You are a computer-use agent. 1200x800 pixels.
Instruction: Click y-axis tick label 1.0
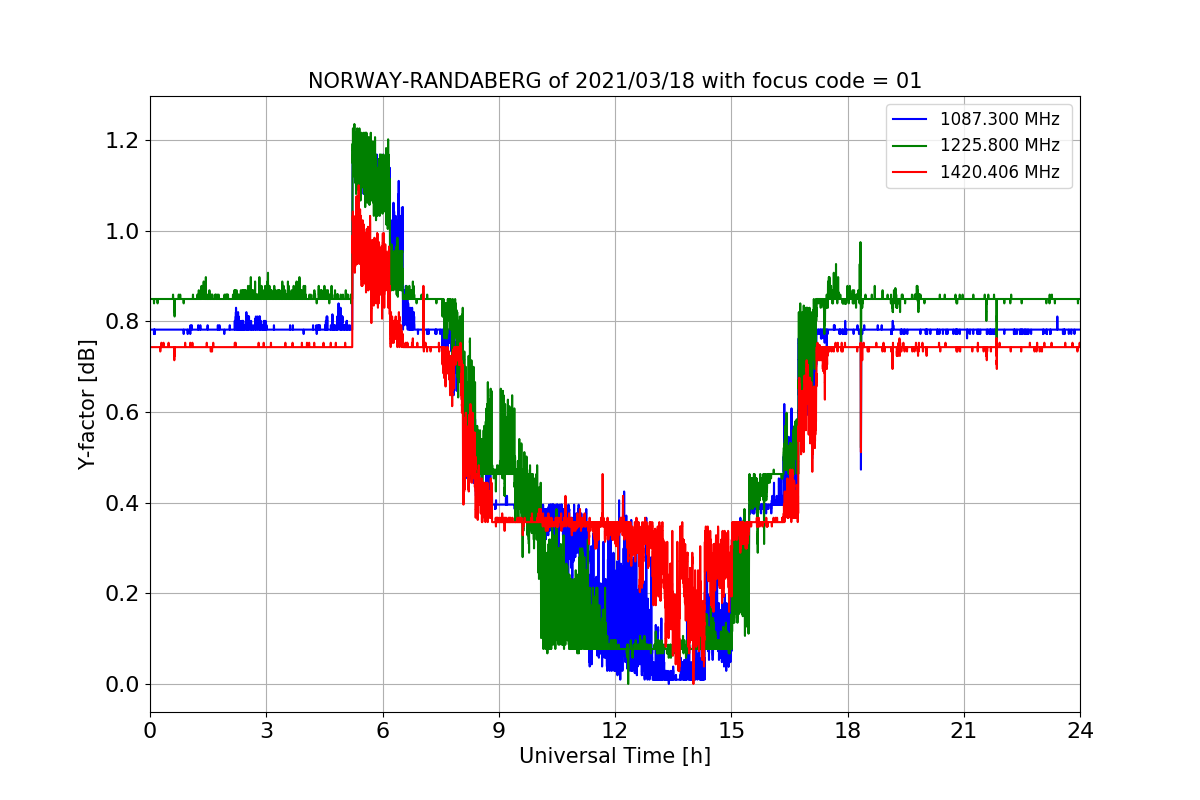click(121, 231)
